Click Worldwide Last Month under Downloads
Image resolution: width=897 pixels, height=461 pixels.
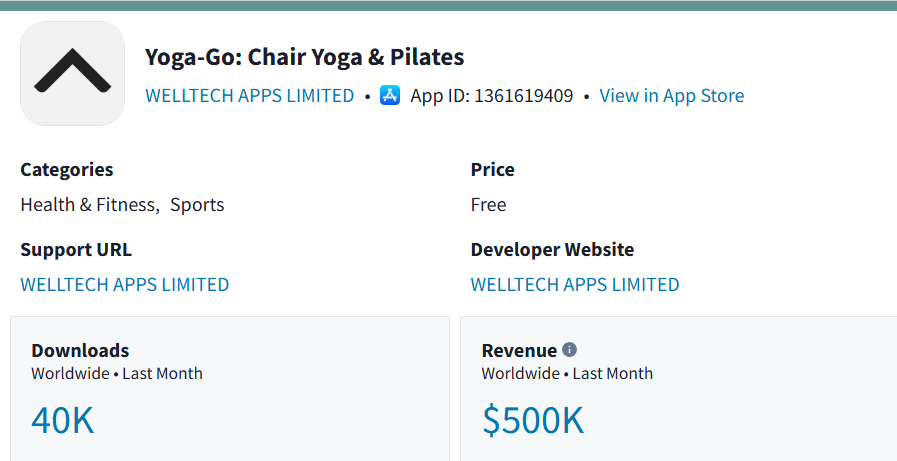pyautogui.click(x=117, y=373)
